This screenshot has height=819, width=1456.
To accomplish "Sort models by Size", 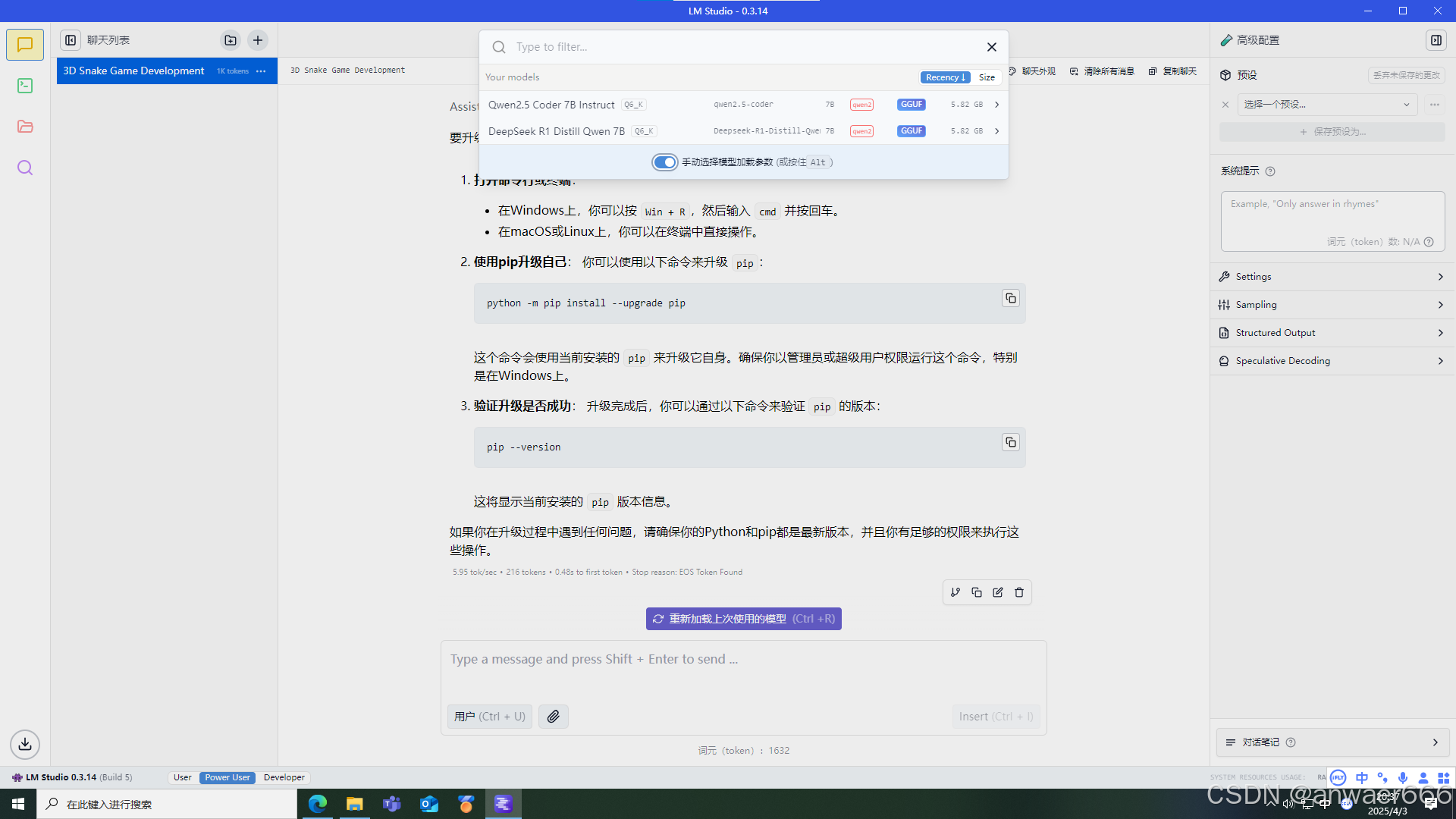I will pyautogui.click(x=987, y=77).
